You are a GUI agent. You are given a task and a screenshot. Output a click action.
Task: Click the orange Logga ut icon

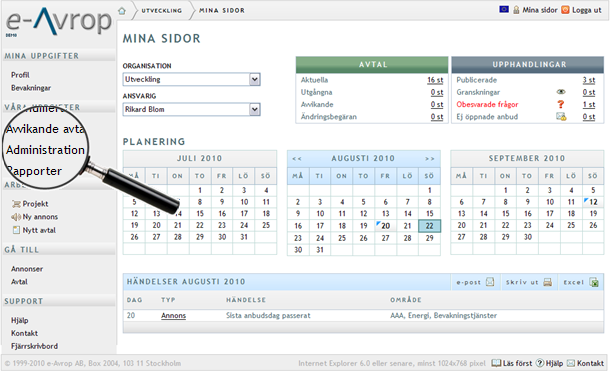pos(565,10)
